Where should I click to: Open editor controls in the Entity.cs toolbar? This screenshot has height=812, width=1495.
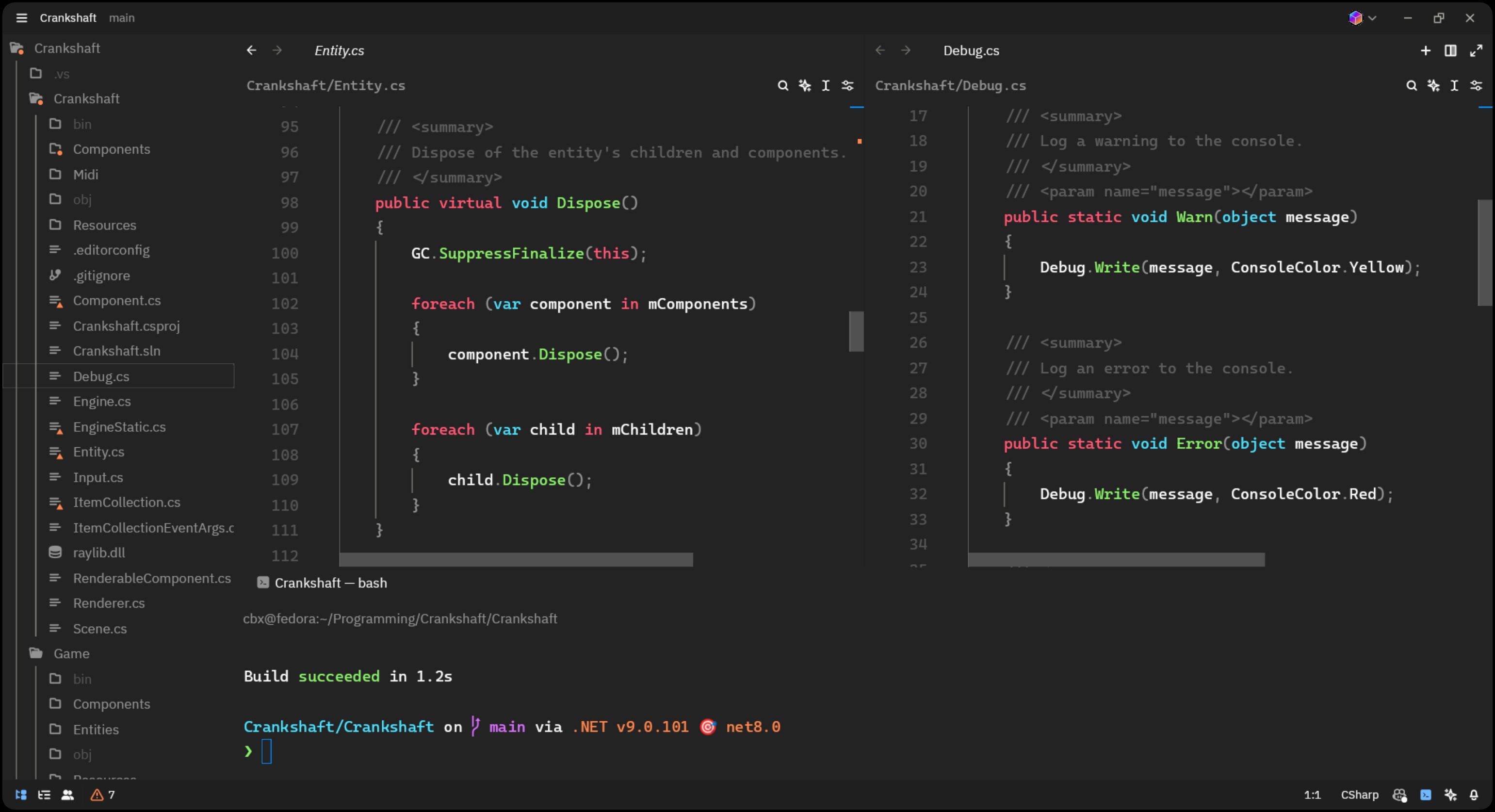847,86
